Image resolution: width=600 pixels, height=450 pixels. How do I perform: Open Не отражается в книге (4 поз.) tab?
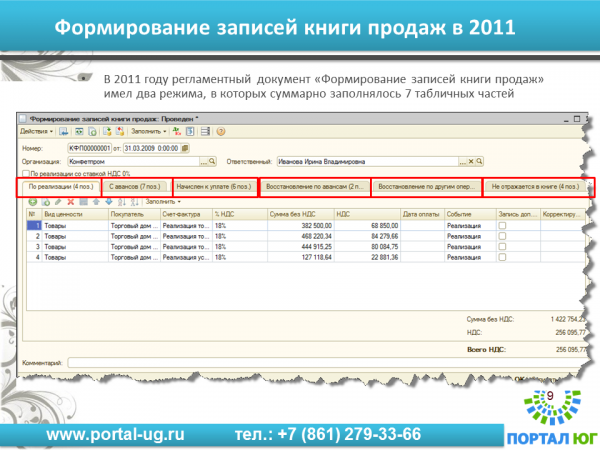tap(535, 187)
